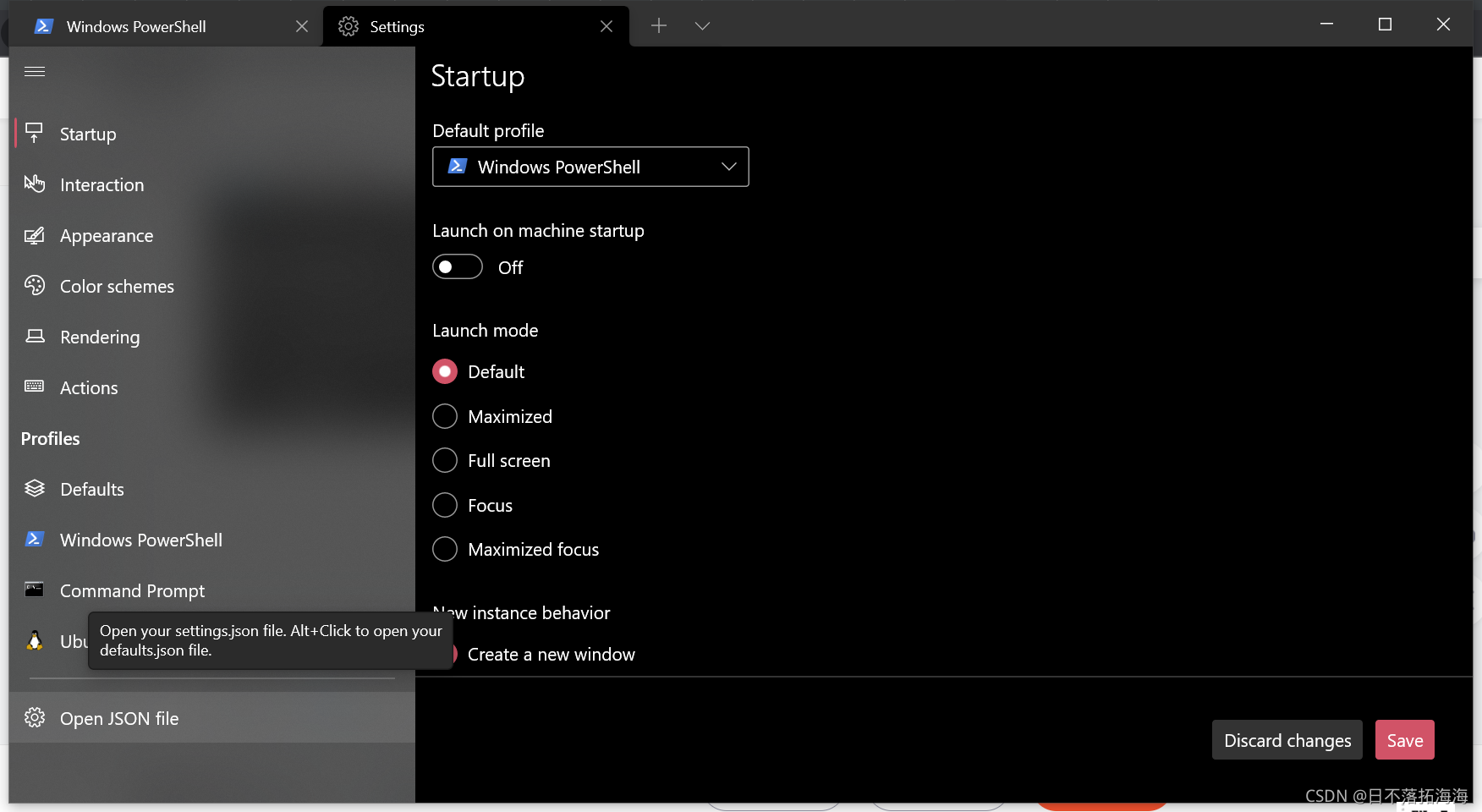
Task: Discard changes to settings
Action: (x=1287, y=739)
